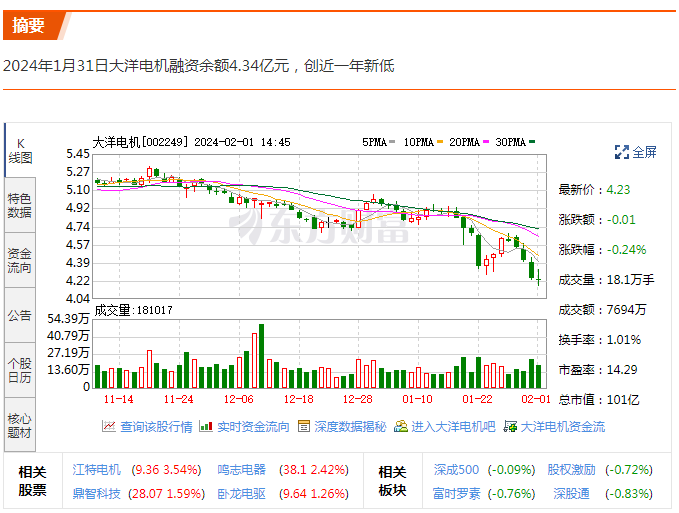The width and height of the screenshot is (679, 513).
Task: Open related stock 江特电机
Action: [96, 470]
